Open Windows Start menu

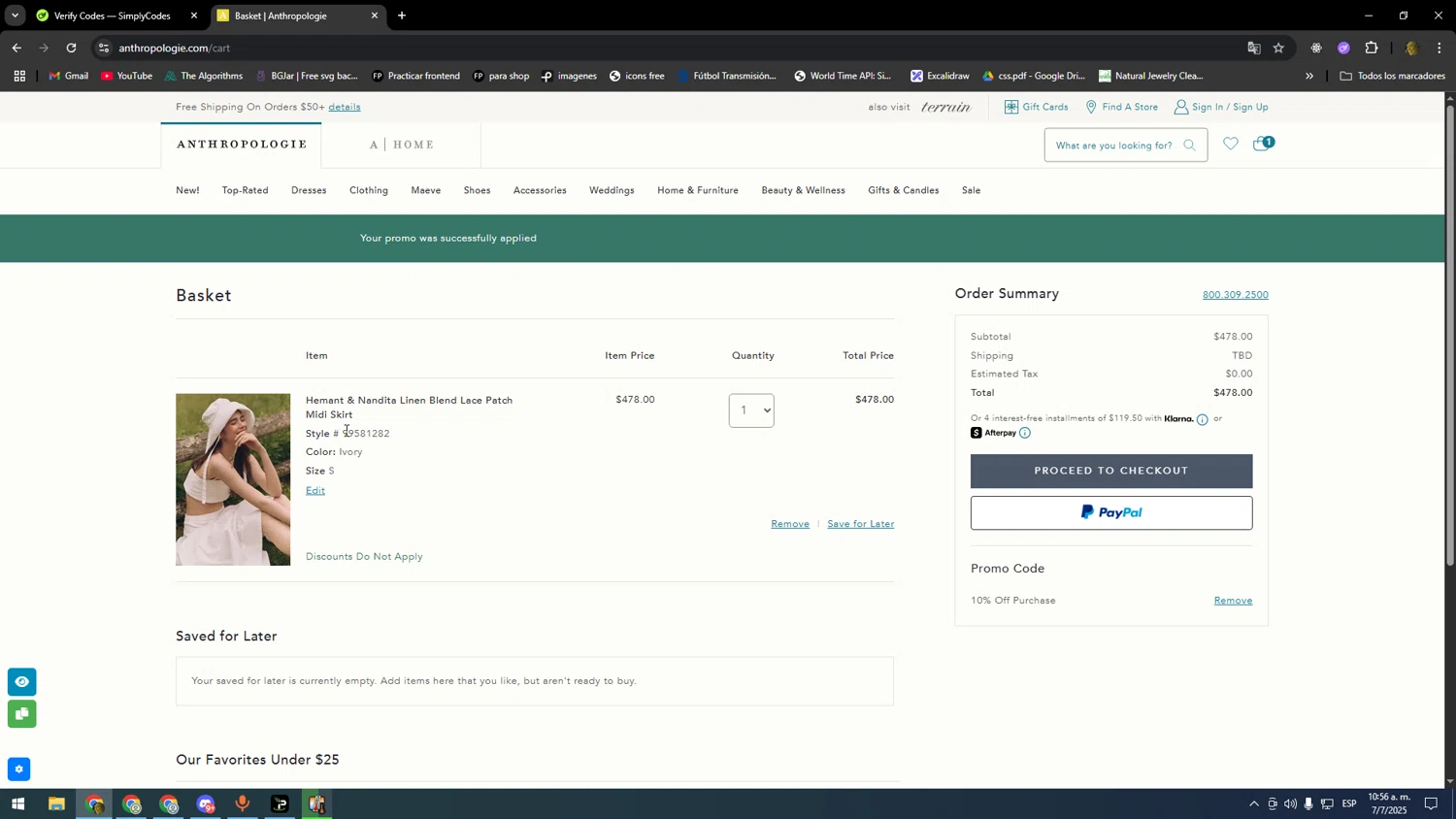tap(17, 803)
